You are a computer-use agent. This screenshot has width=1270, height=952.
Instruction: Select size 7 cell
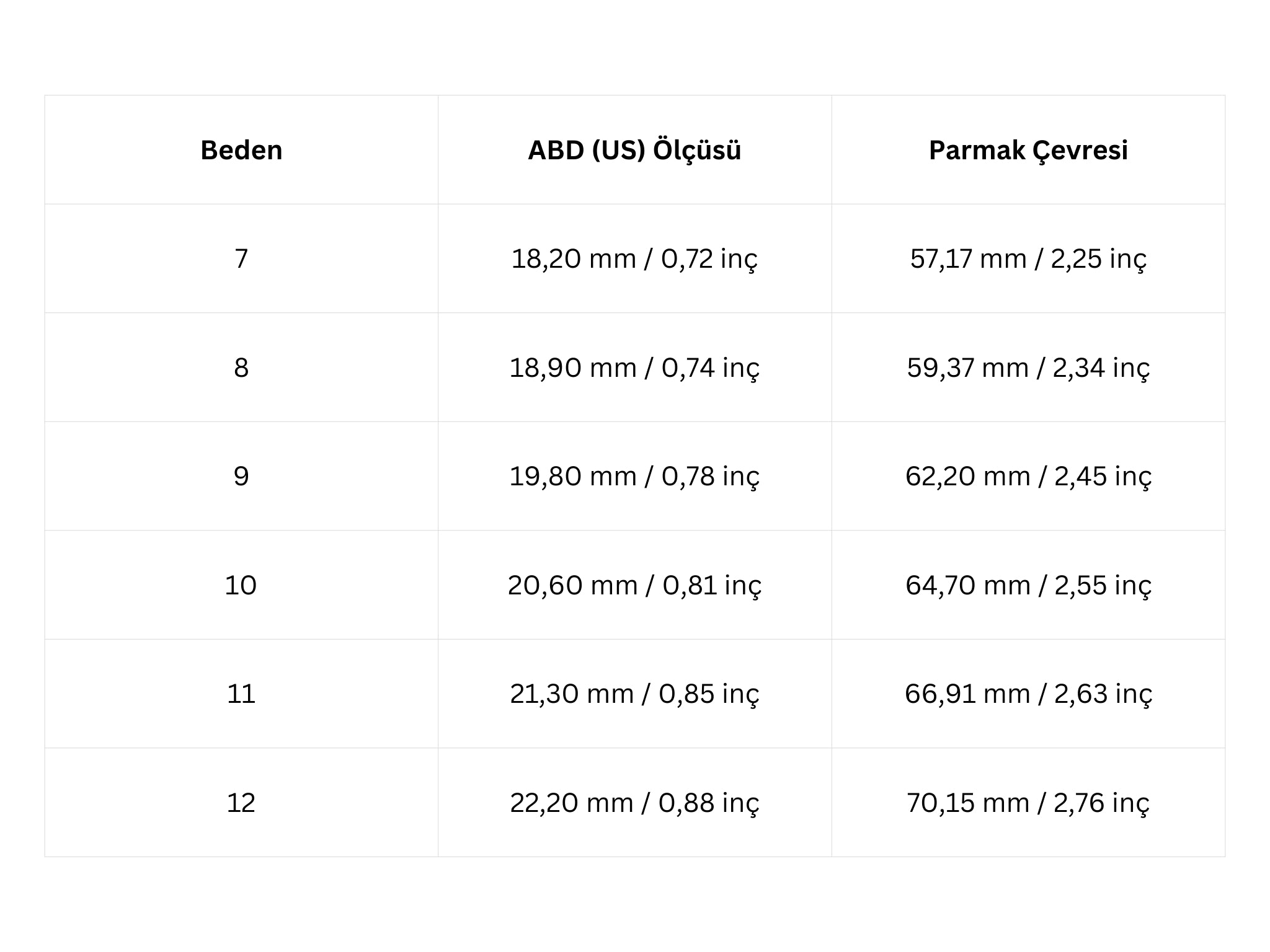coord(241,259)
